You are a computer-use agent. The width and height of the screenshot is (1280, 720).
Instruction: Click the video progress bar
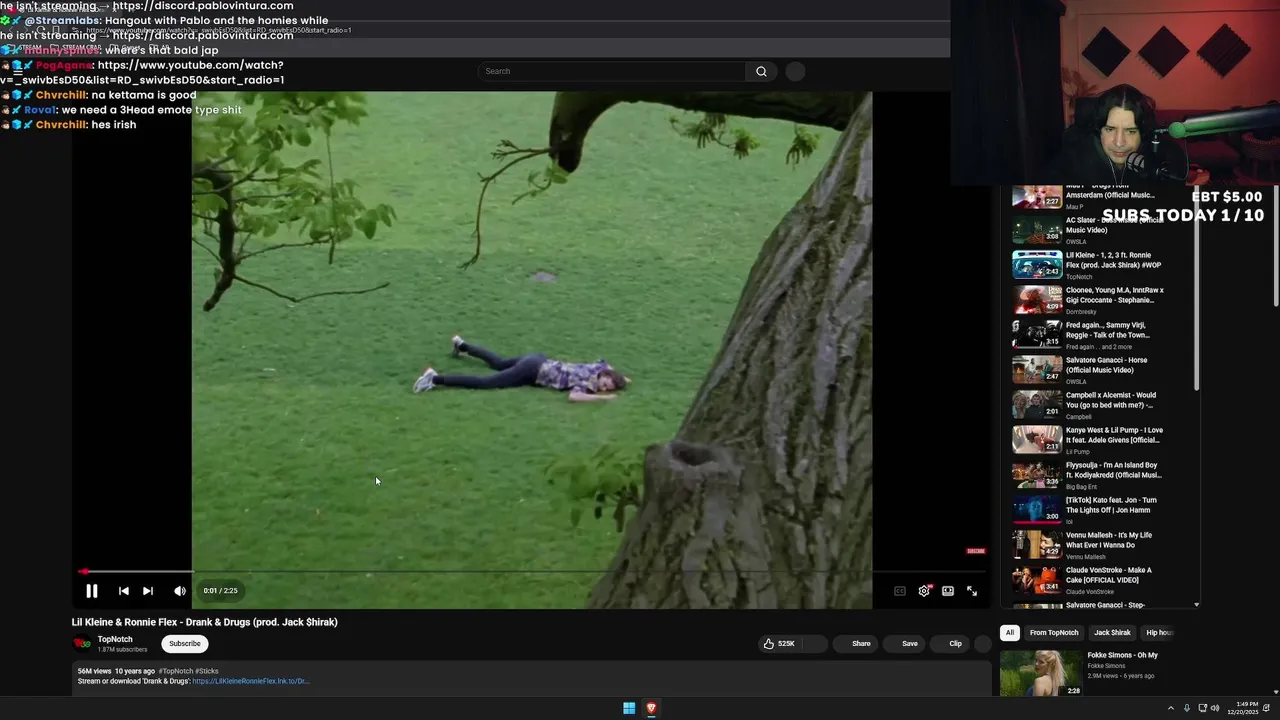point(532,572)
